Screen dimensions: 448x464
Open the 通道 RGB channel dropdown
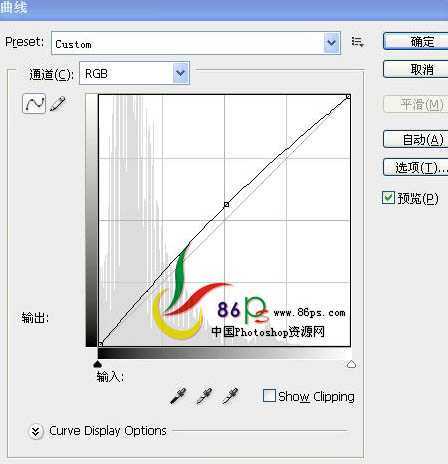coord(181,73)
